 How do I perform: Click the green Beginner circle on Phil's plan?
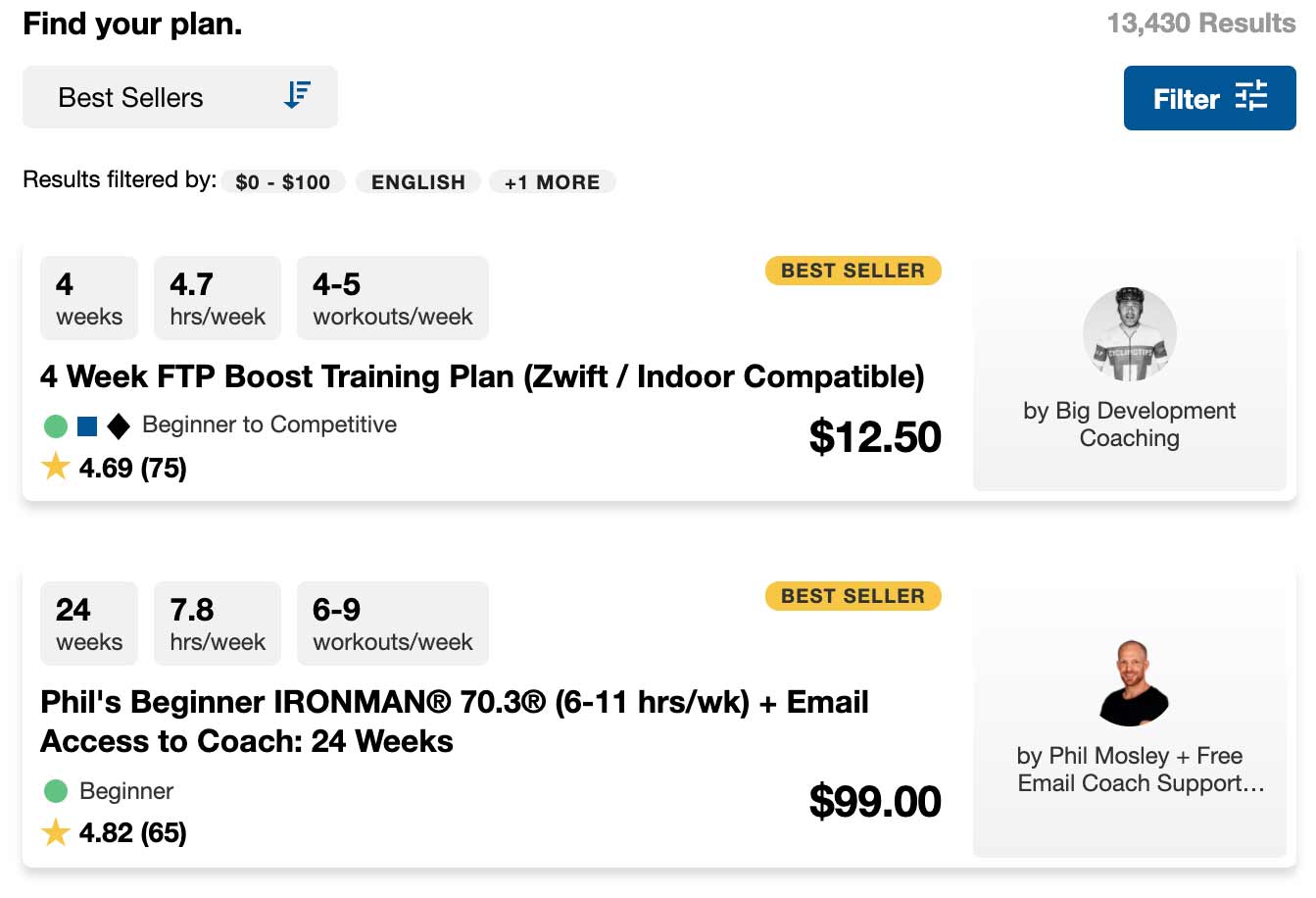(56, 791)
